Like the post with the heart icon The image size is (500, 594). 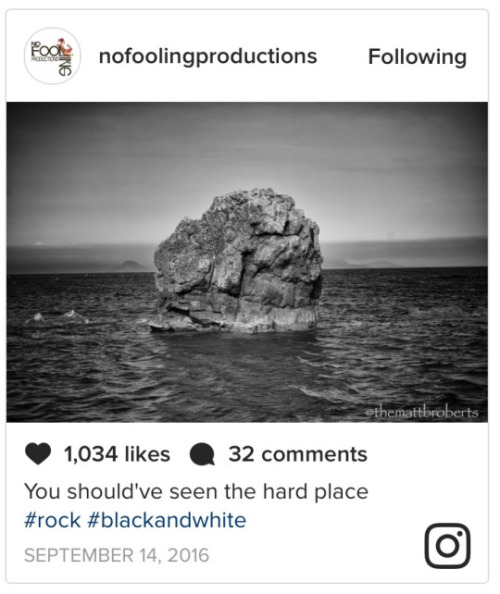click(x=38, y=453)
